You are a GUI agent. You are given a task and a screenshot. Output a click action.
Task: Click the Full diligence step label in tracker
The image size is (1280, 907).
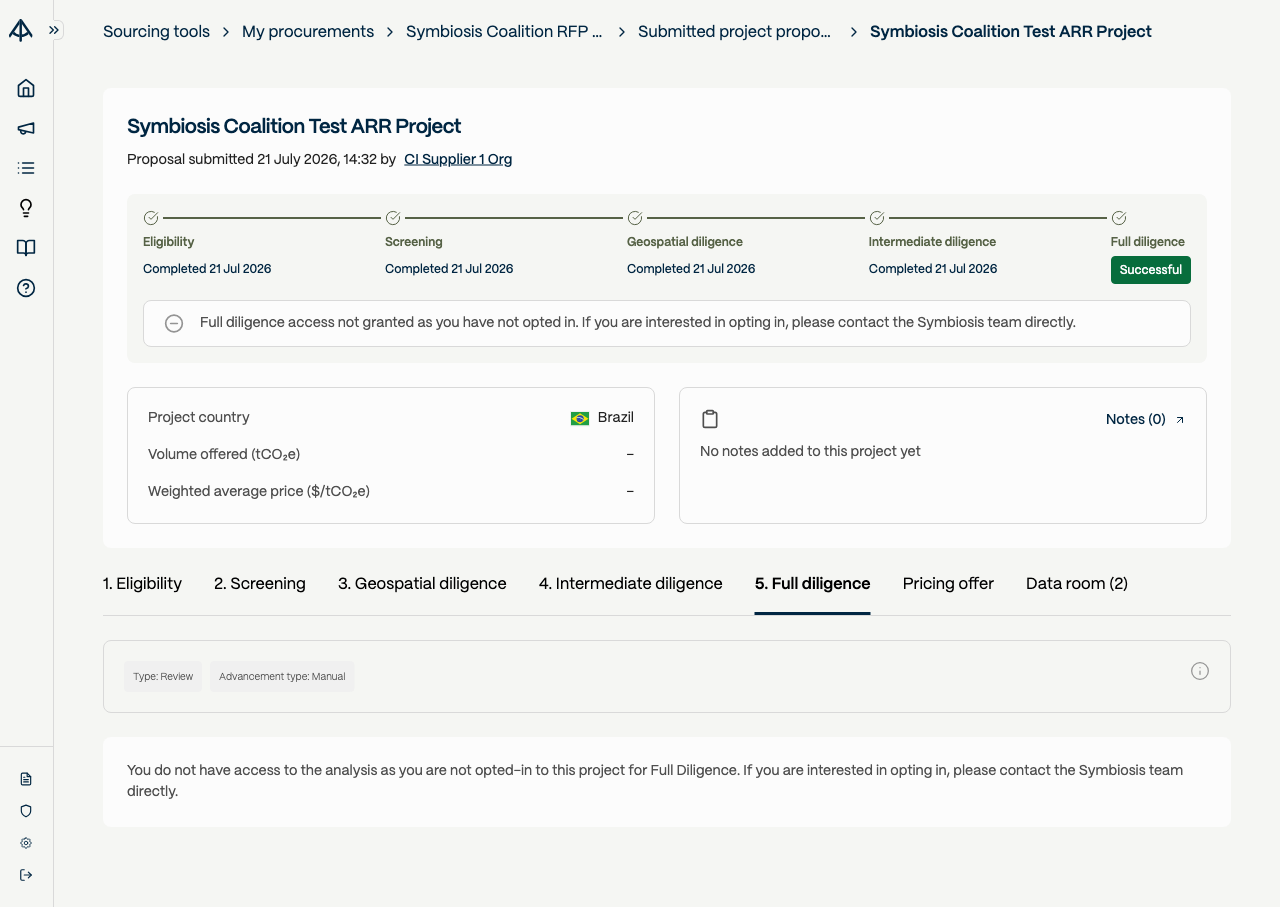[1148, 242]
